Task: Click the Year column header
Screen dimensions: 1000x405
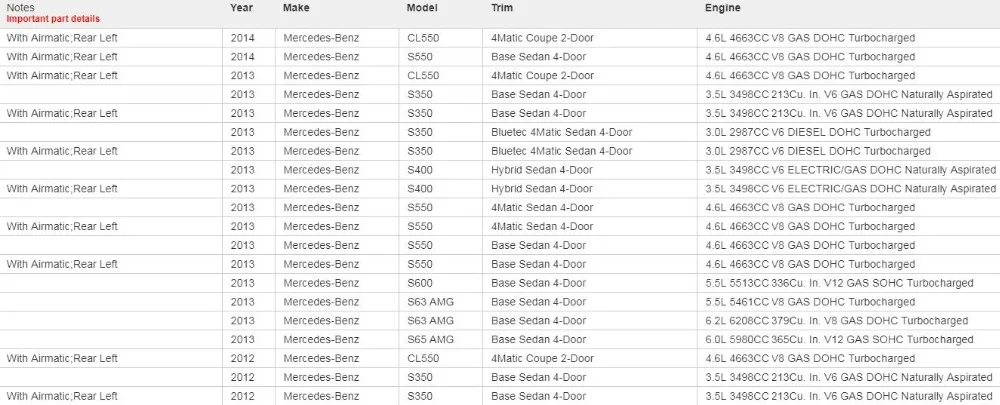Action: [242, 8]
